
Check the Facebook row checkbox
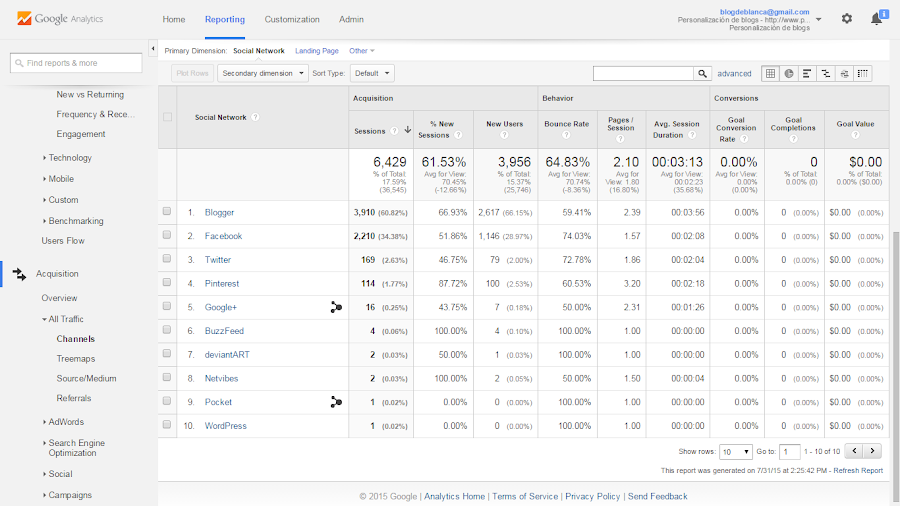tap(167, 235)
